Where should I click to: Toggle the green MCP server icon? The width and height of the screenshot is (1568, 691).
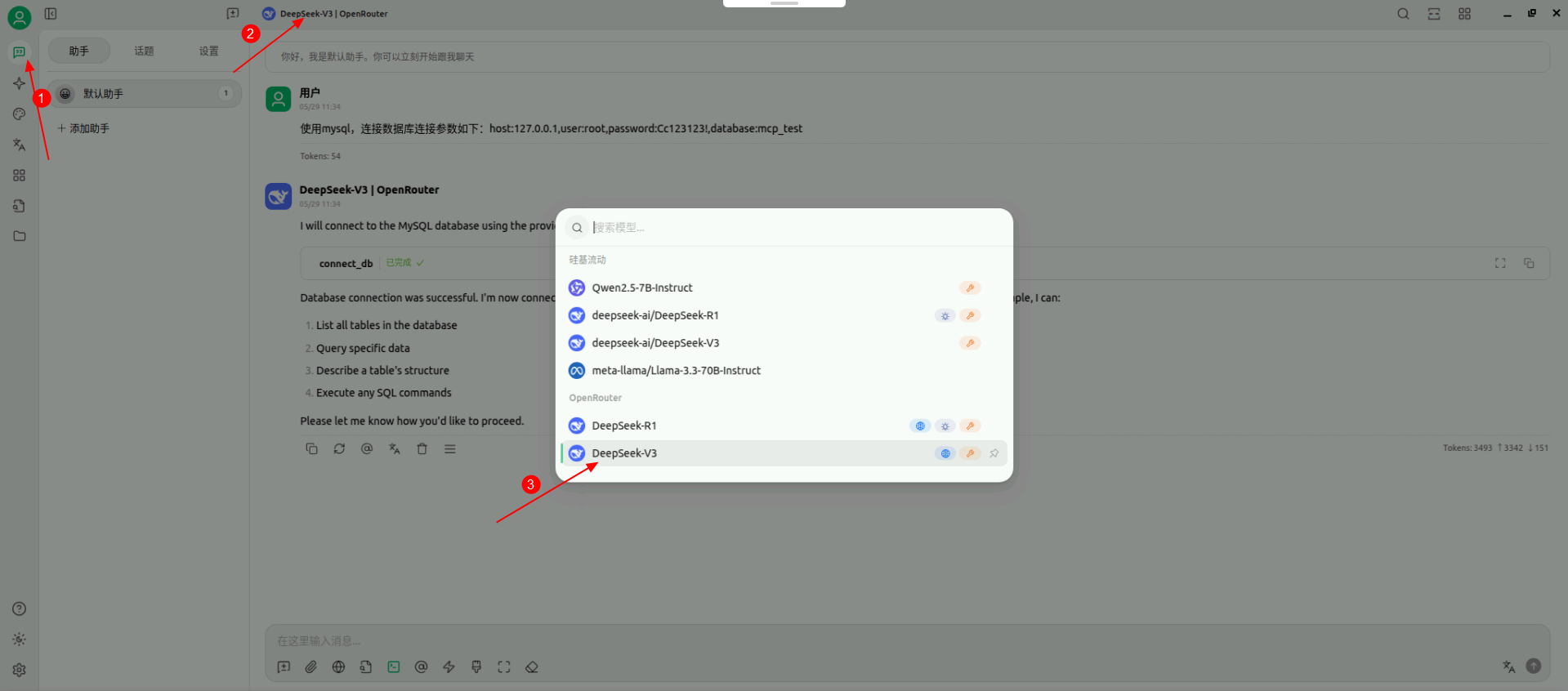coord(394,667)
